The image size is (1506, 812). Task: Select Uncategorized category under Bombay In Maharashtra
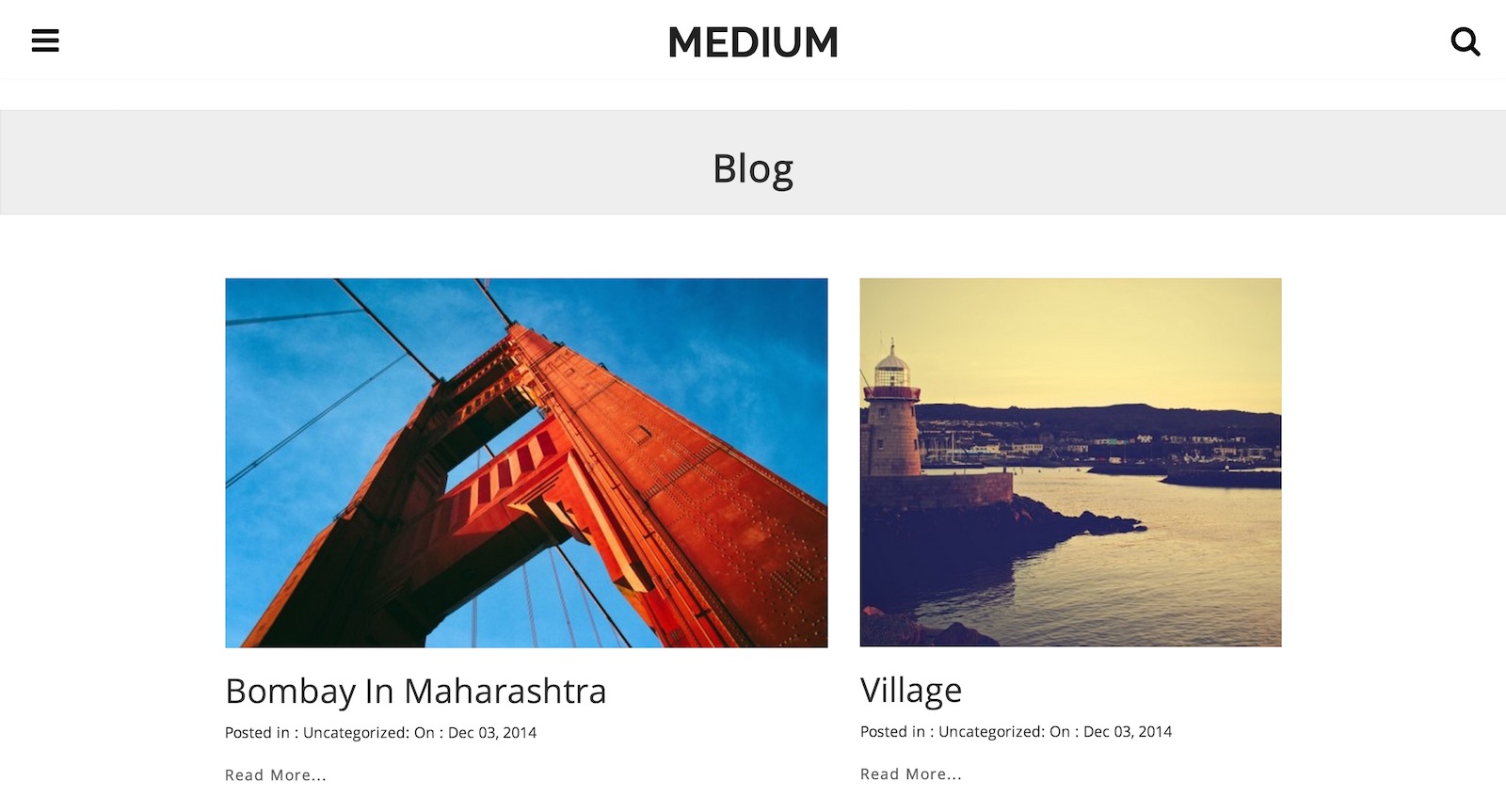click(x=355, y=733)
